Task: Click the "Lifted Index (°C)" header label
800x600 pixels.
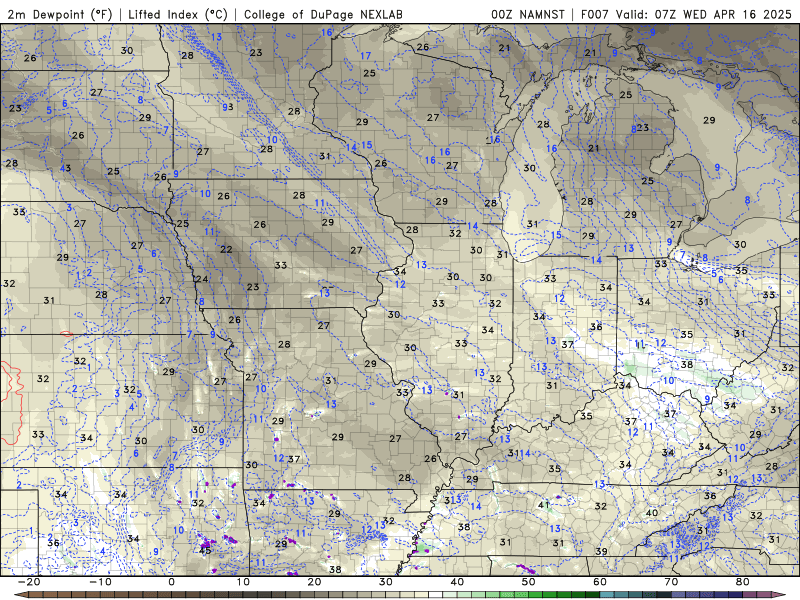Action: 178,14
